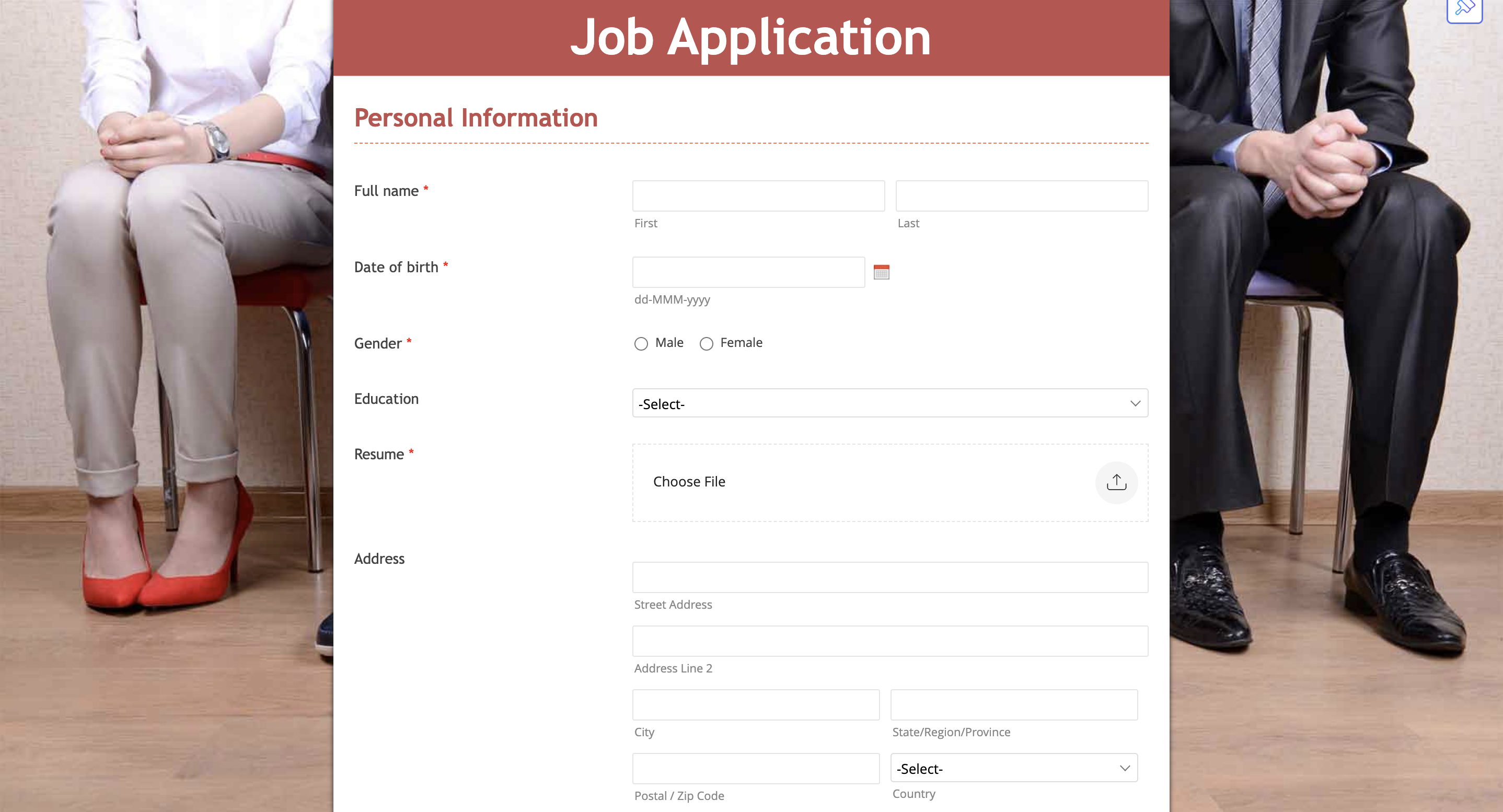Open the Education level selector

(x=890, y=404)
